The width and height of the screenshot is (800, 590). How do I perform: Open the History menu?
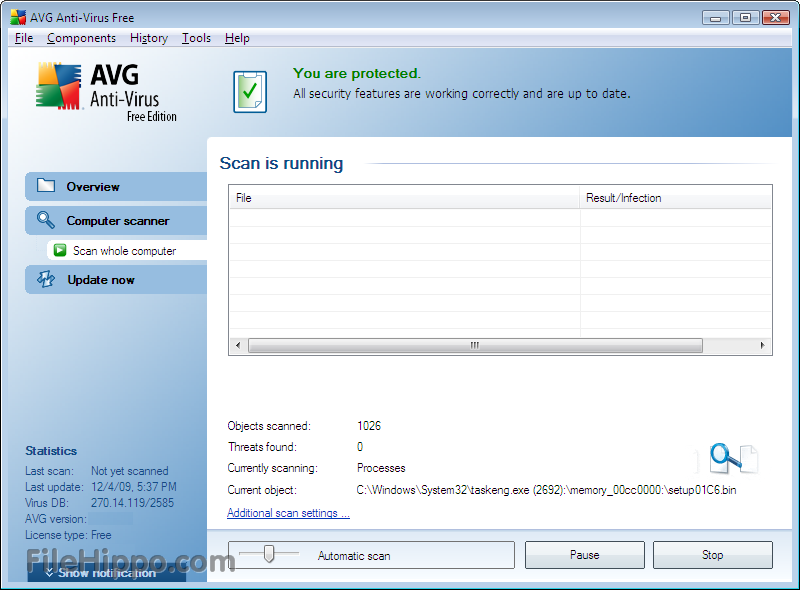coord(148,38)
